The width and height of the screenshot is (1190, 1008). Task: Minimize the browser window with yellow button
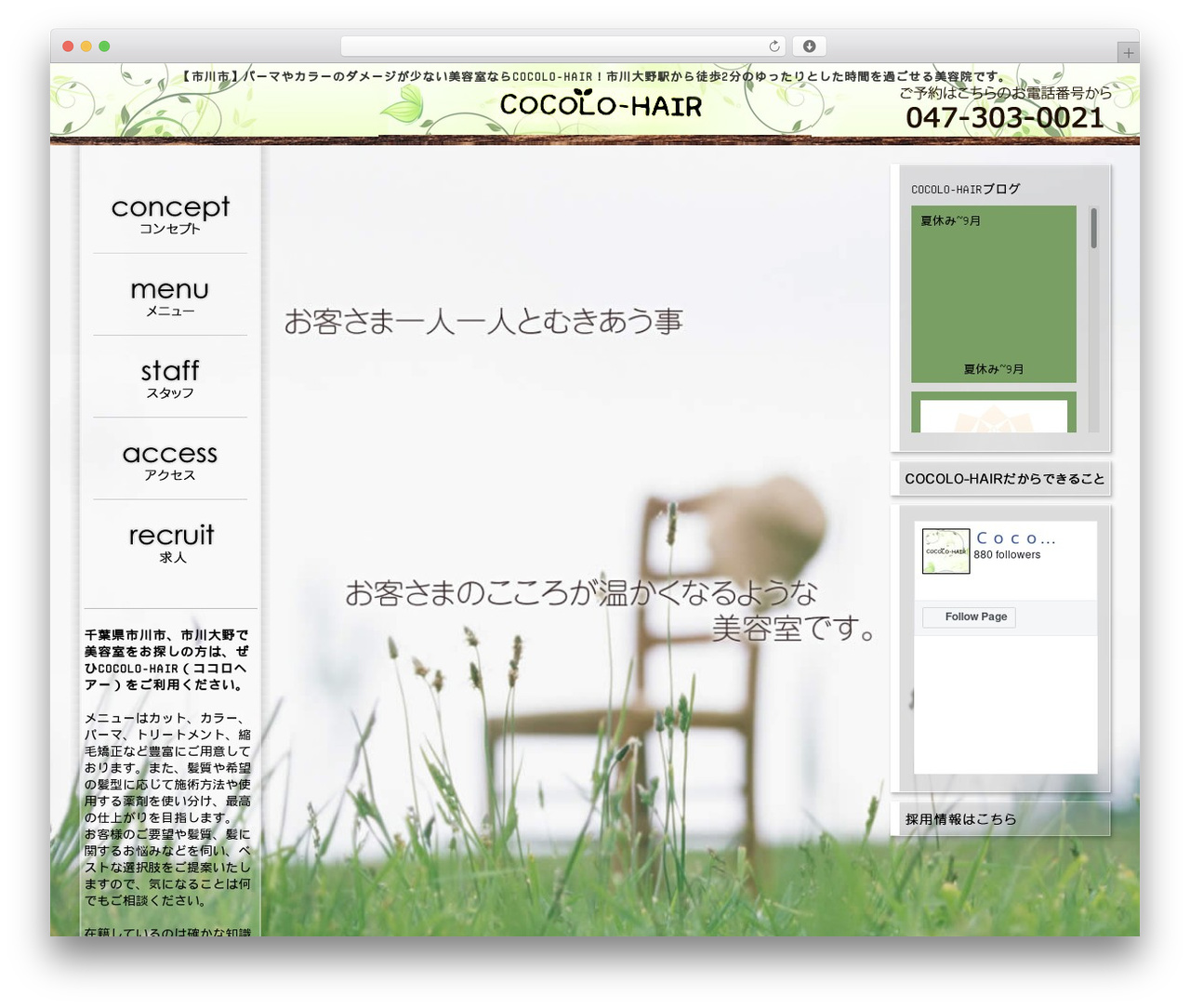86,46
